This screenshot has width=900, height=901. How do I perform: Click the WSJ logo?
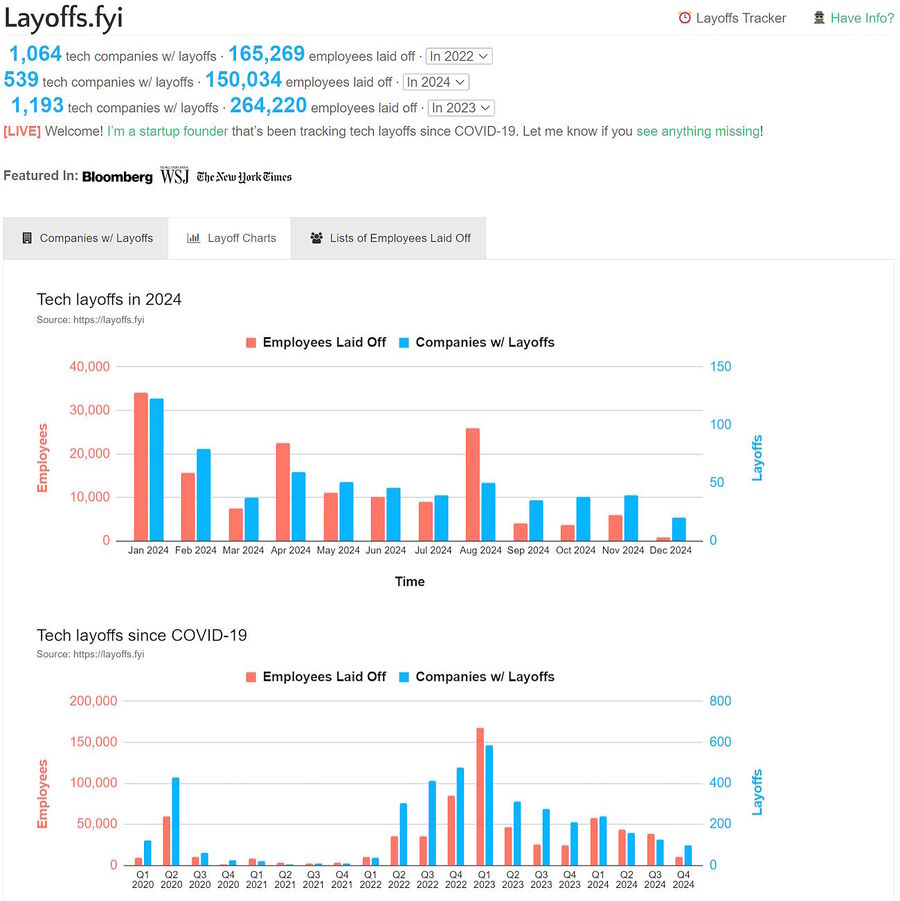[175, 175]
